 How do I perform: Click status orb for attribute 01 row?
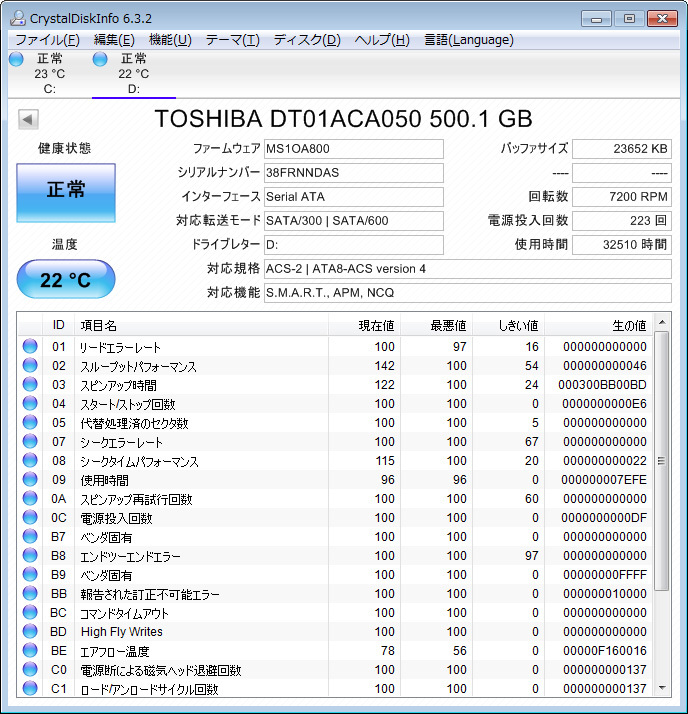(x=30, y=347)
